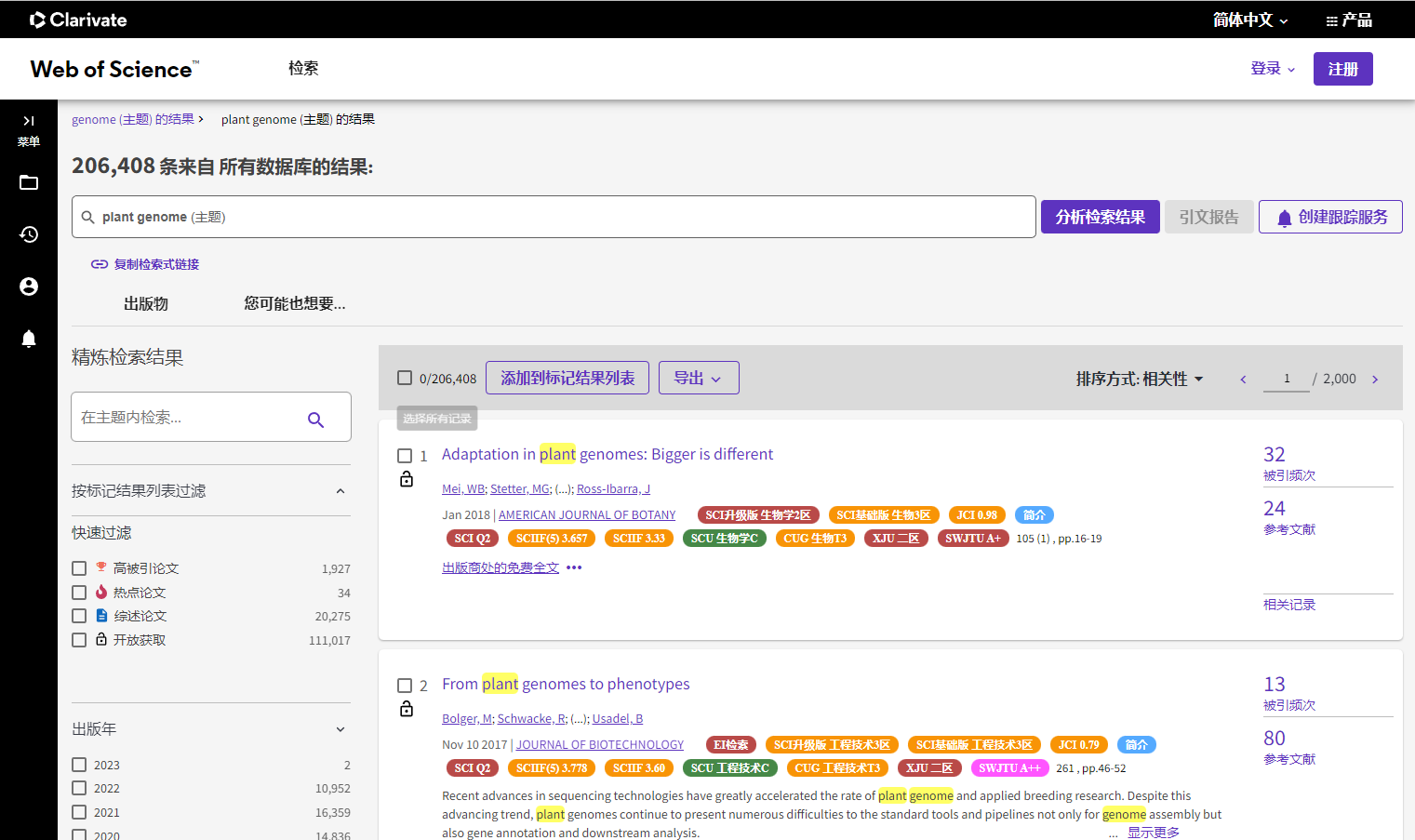Click the JCI 0.98 badge
The width and height of the screenshot is (1415, 840).
977,515
